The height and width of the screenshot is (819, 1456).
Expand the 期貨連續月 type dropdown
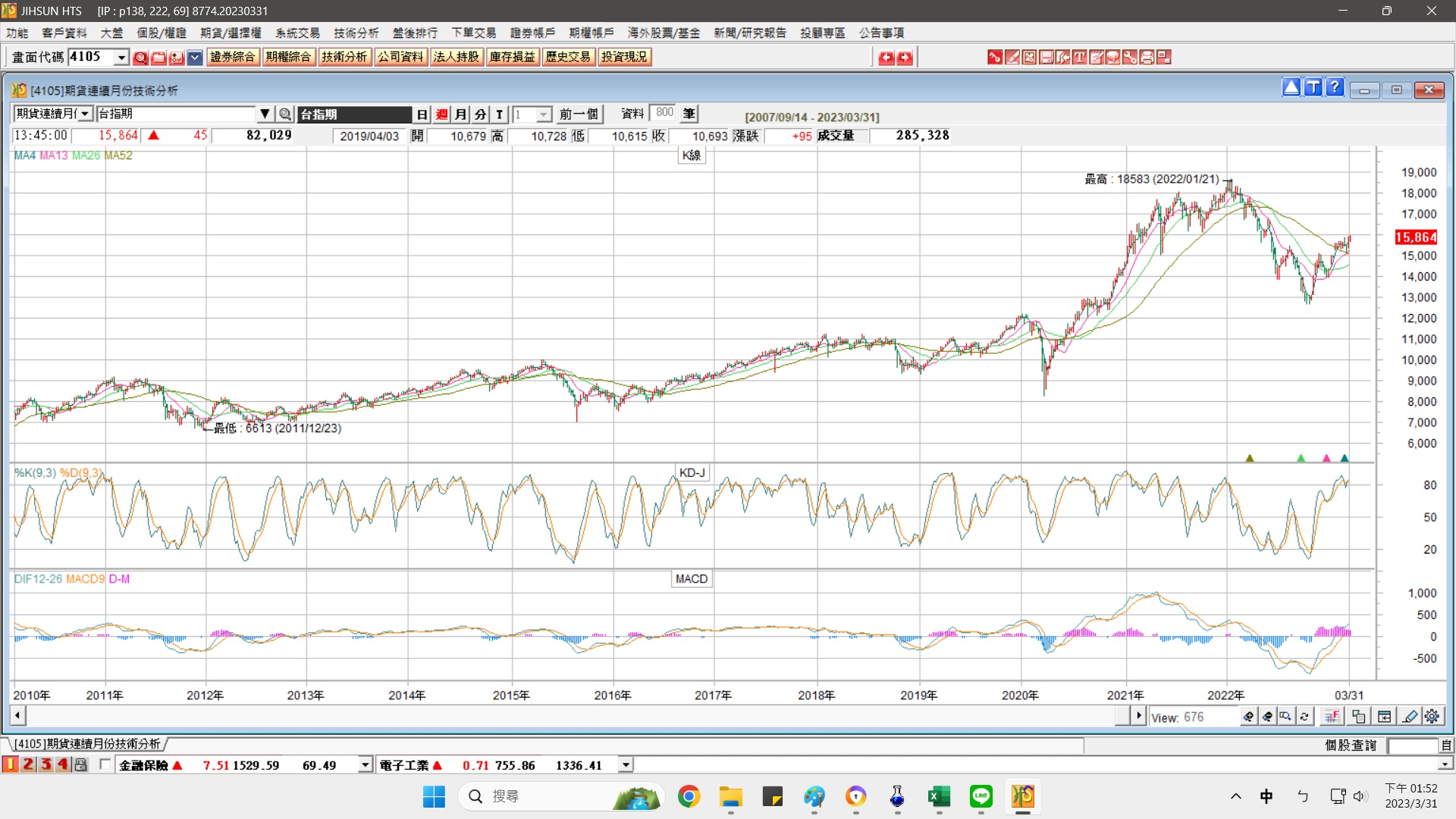pos(85,115)
